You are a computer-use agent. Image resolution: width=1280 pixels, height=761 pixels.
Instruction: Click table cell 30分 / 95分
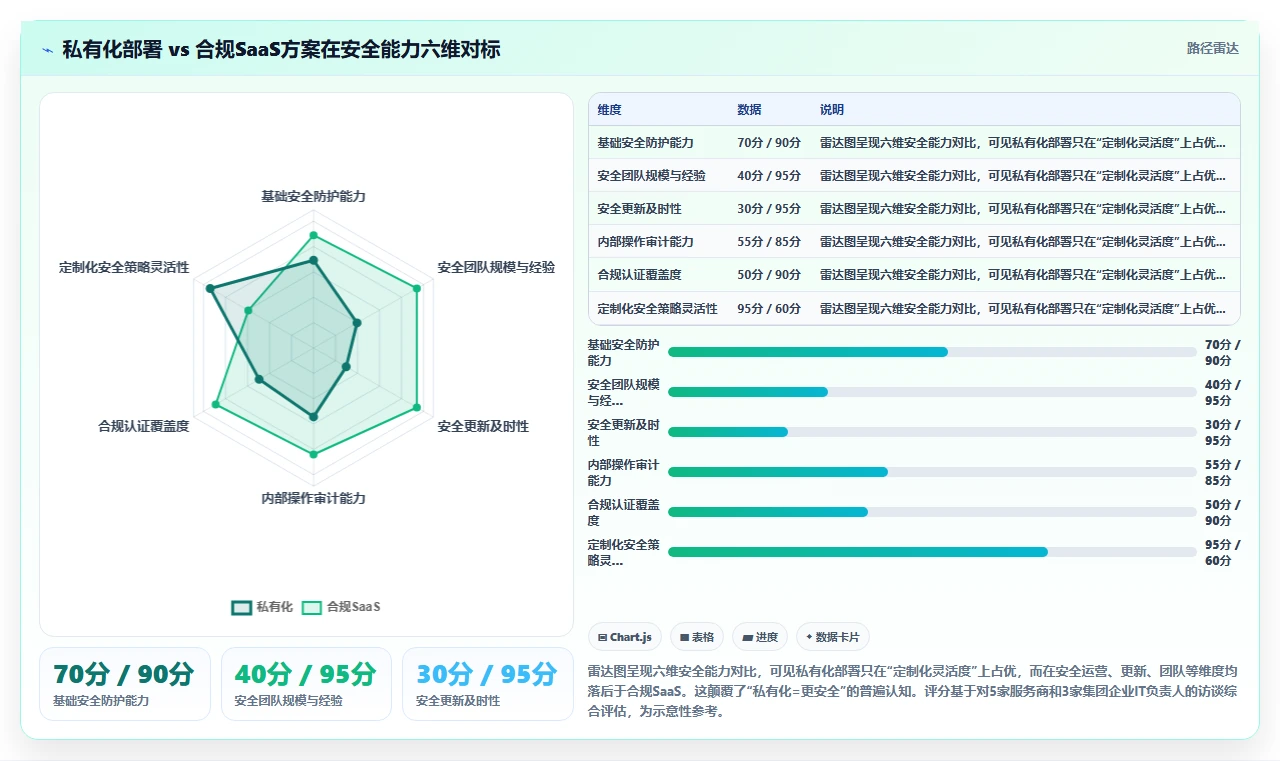click(769, 209)
